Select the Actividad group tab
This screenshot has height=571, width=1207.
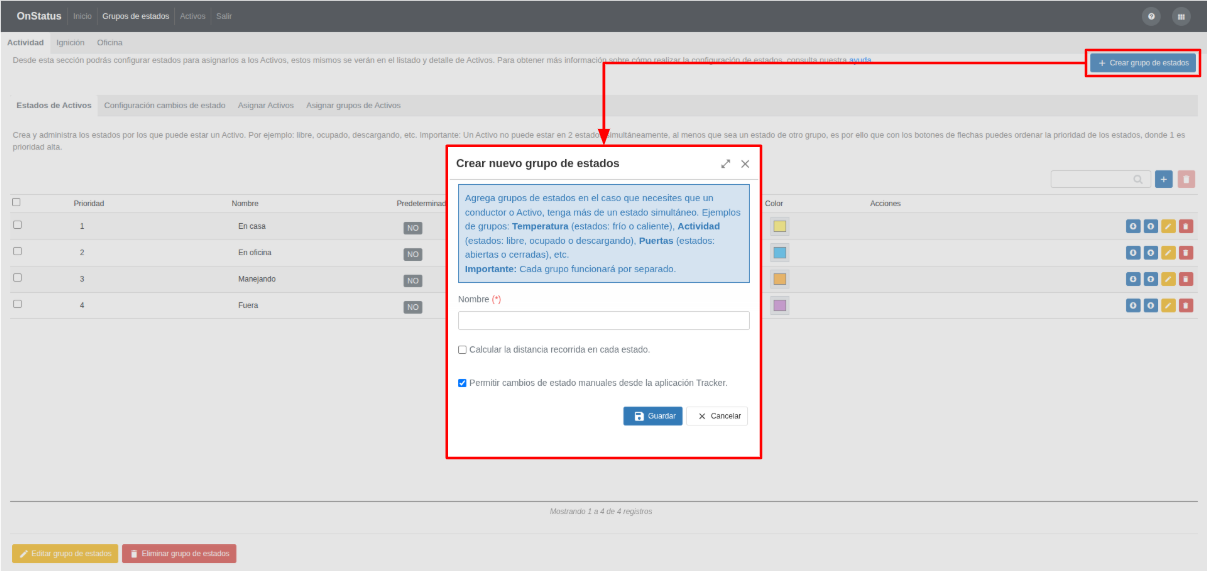point(25,43)
